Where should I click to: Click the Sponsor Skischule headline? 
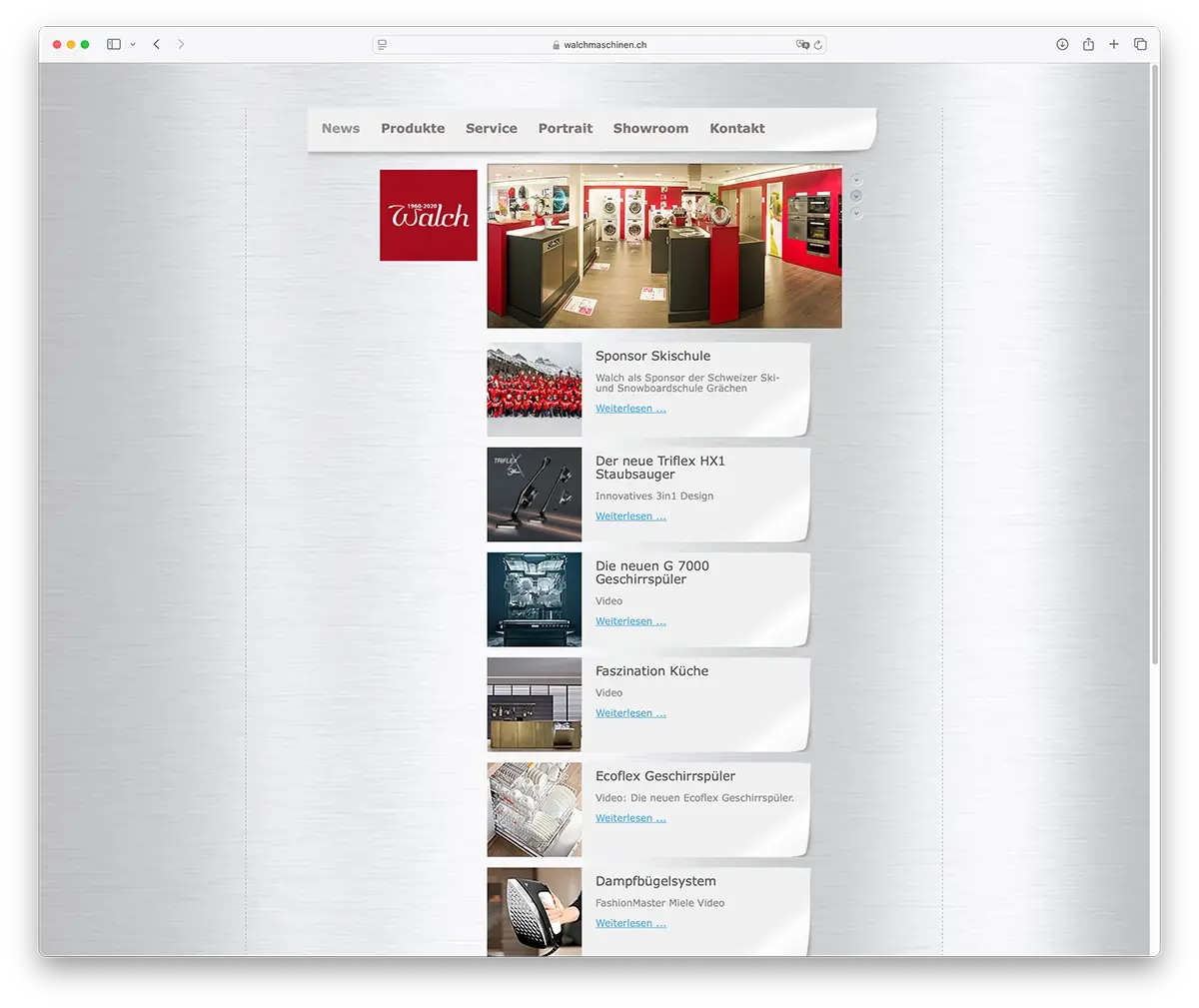click(653, 356)
